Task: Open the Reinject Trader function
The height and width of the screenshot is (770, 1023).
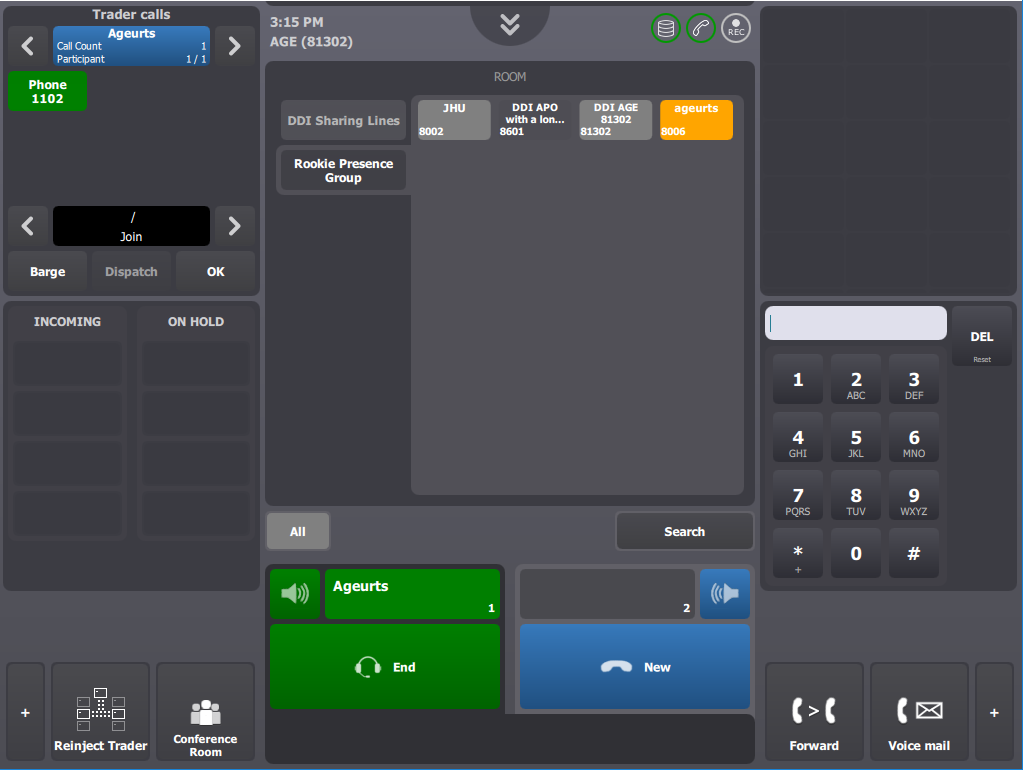Action: [100, 712]
